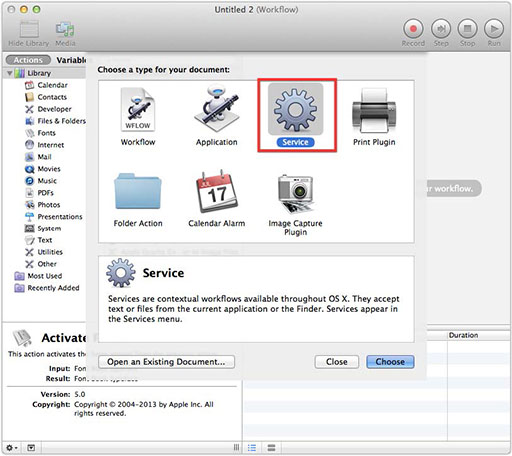This screenshot has height=456, width=512.
Task: Collapse the Library disclosure triangle
Action: coord(10,73)
